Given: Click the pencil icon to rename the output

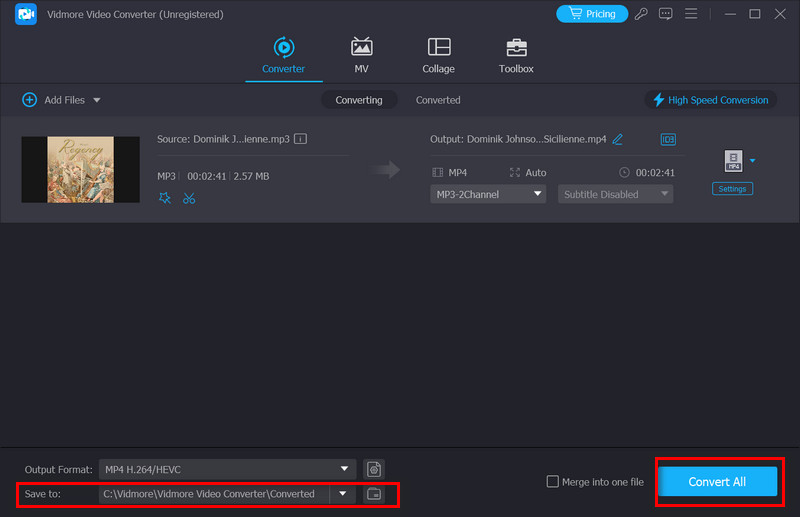Looking at the screenshot, I should point(617,139).
